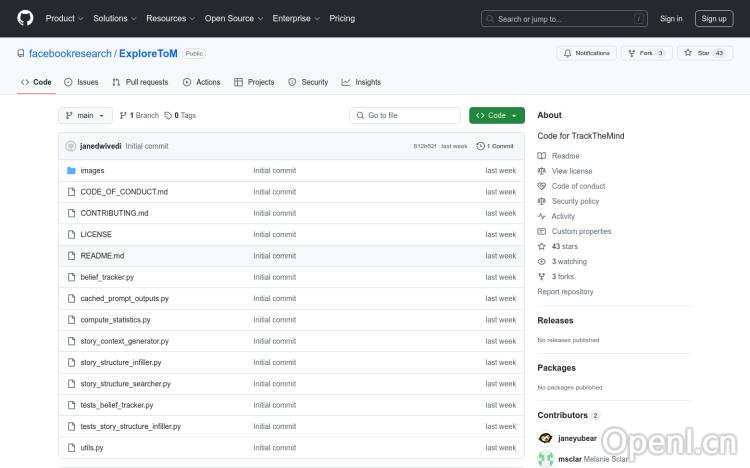Switch to the Pull requests tab
Image resolution: width=750 pixels, height=468 pixels.
(x=140, y=82)
